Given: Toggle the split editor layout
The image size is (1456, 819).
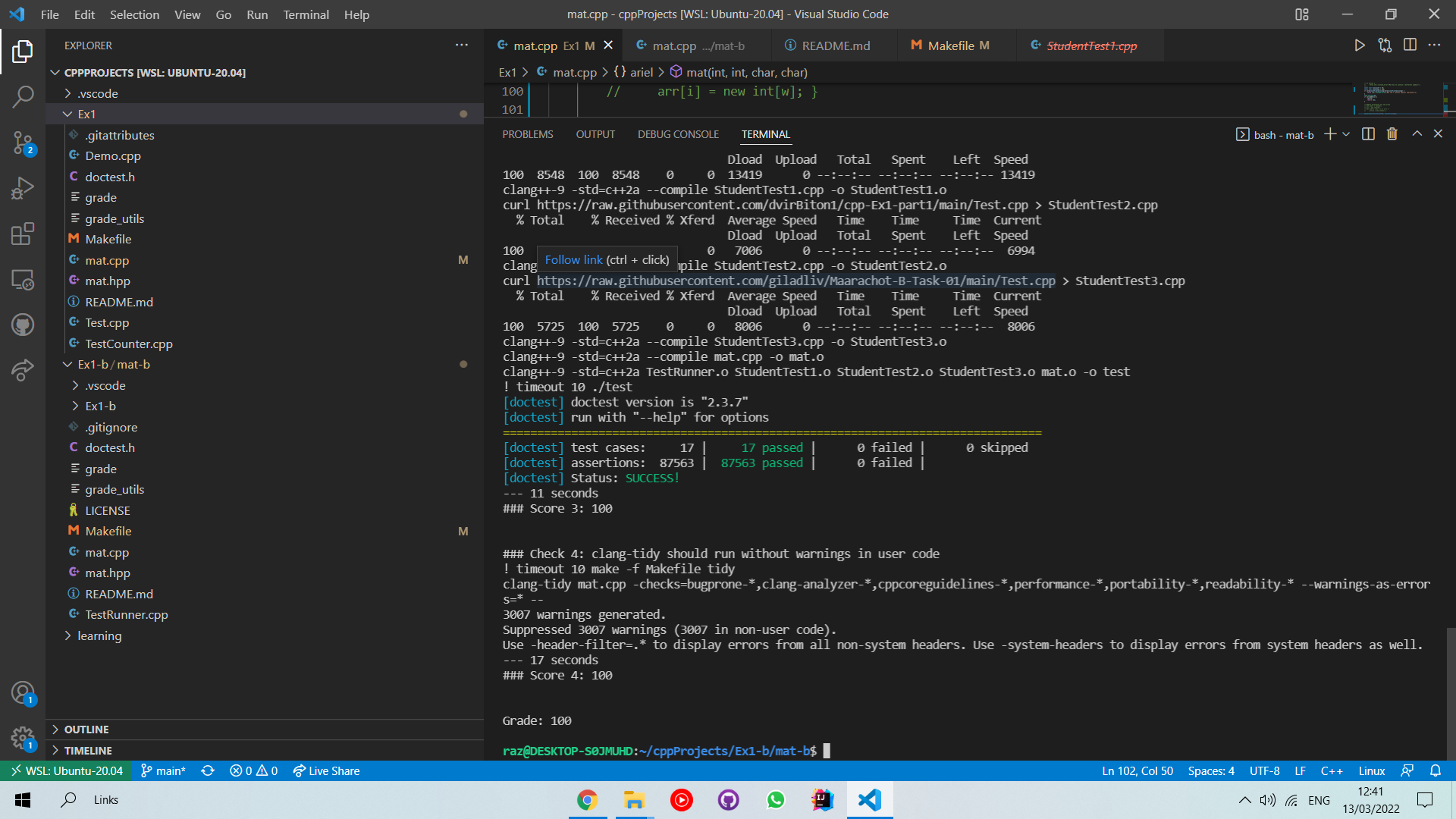Looking at the screenshot, I should click(1410, 45).
